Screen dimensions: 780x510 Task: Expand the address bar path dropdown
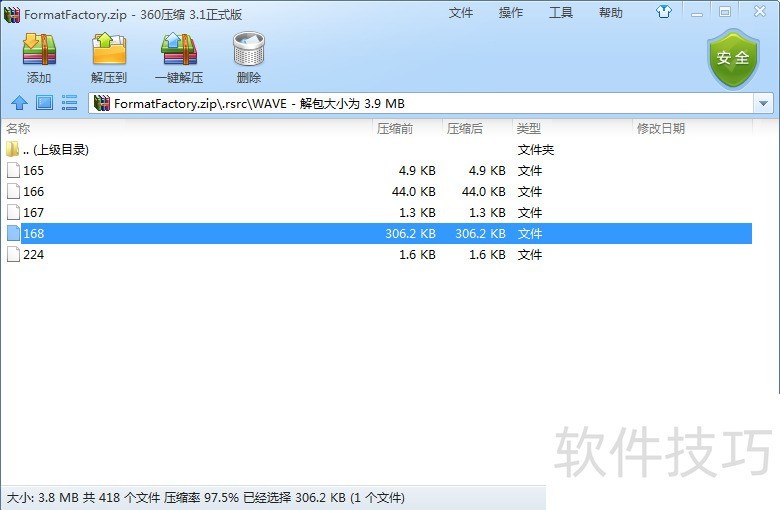[764, 103]
